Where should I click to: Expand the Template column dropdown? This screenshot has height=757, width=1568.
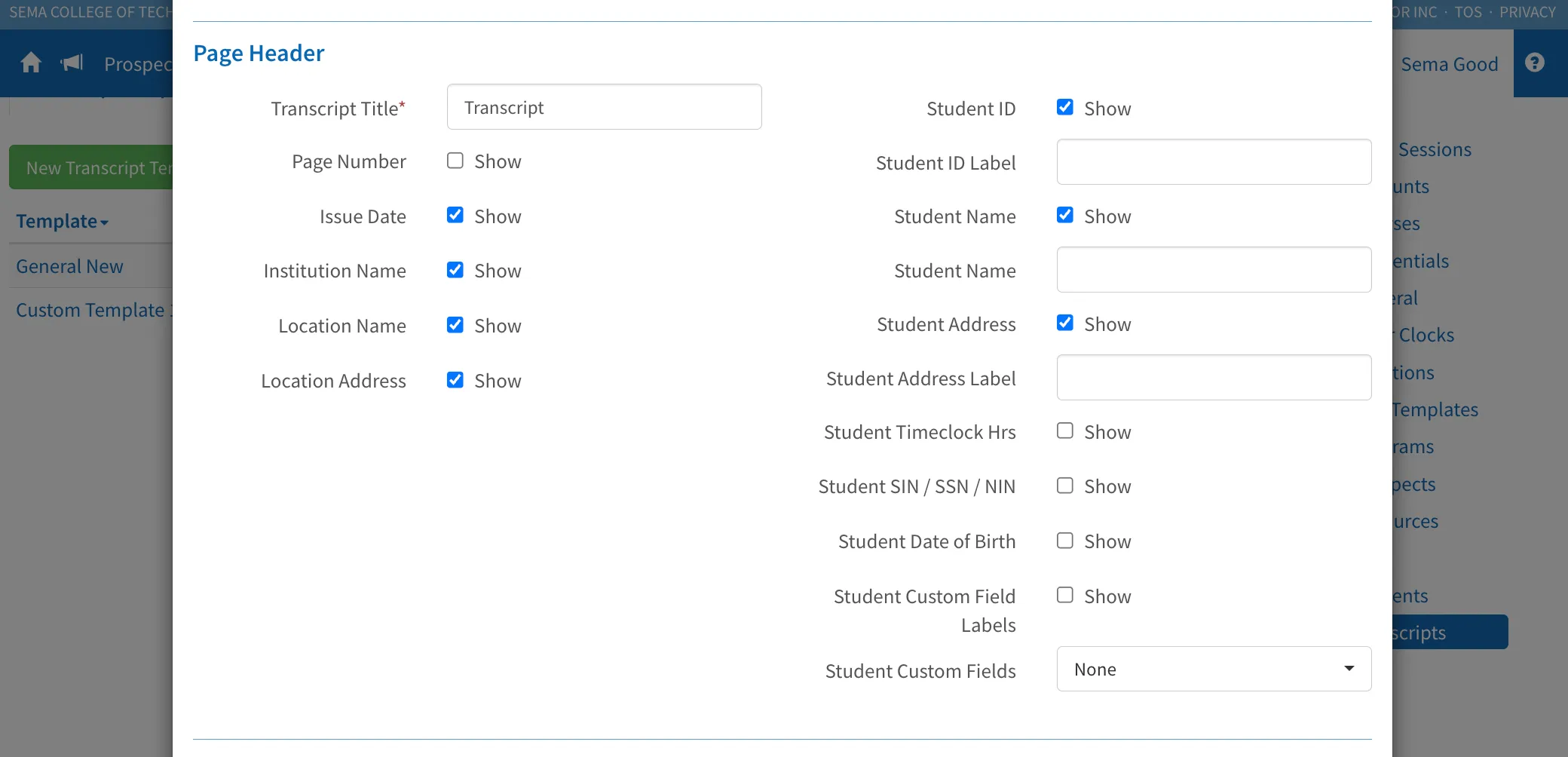[x=63, y=222]
